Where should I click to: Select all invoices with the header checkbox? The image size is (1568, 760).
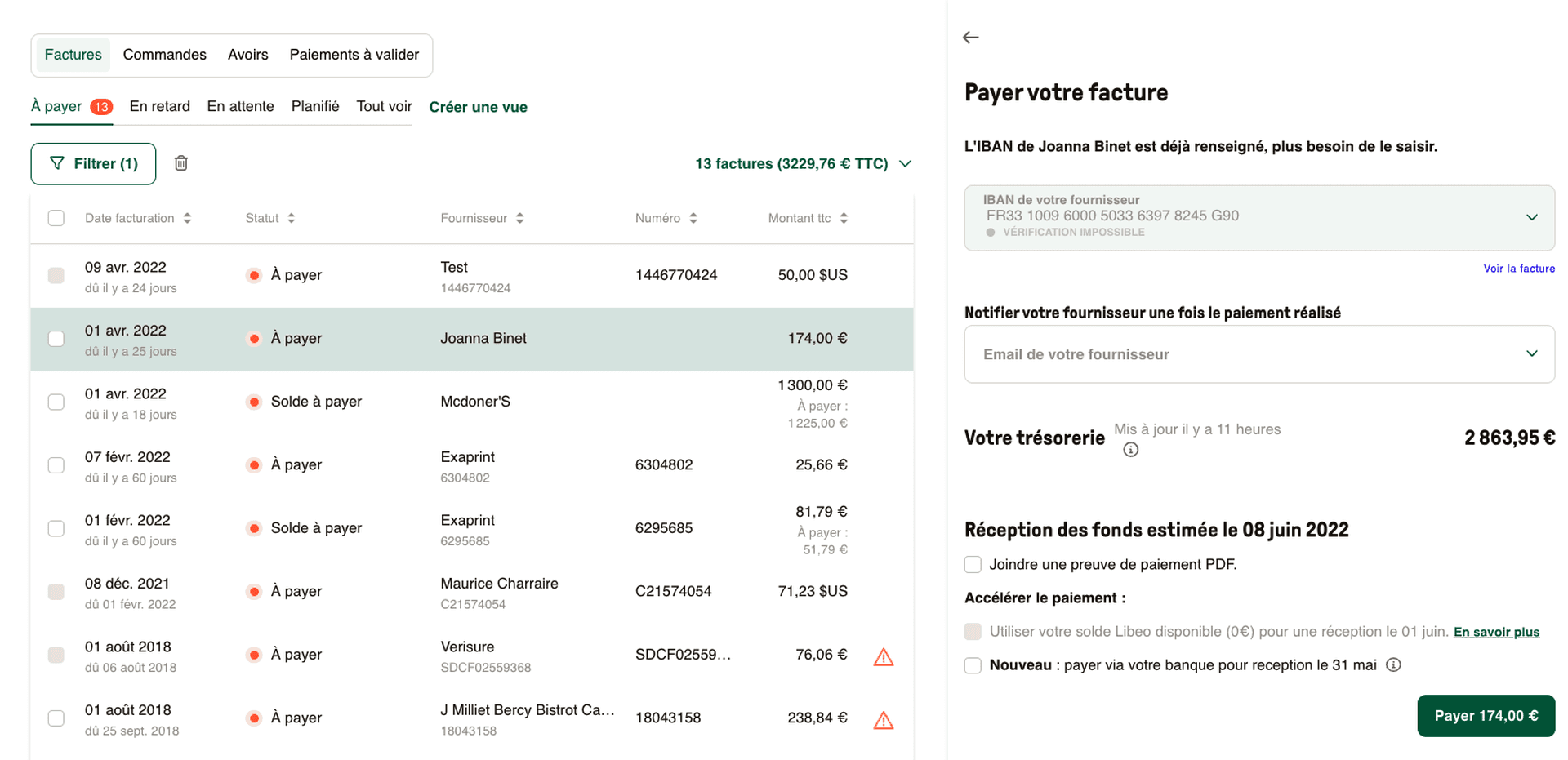[56, 218]
